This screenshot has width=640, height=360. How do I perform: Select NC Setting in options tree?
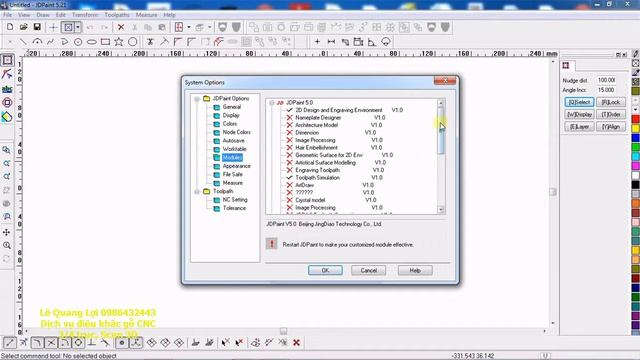pyautogui.click(x=235, y=200)
